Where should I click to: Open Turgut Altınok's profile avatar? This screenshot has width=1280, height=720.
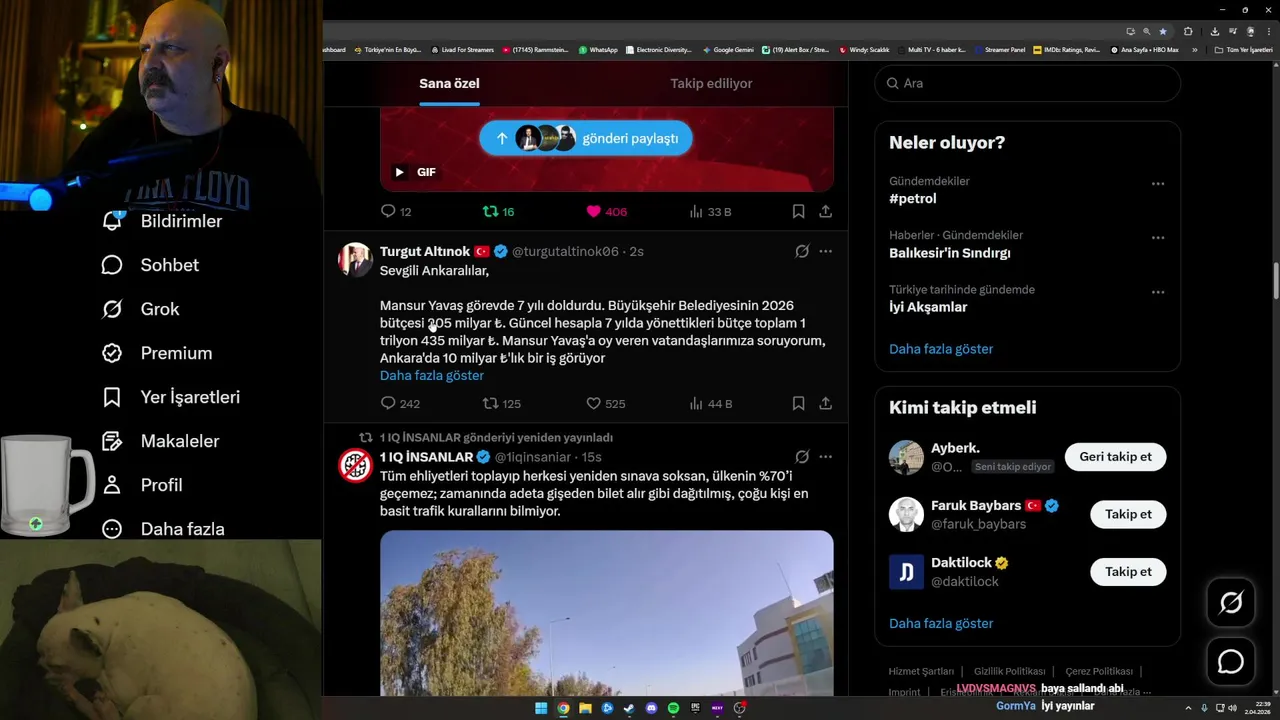tap(355, 259)
